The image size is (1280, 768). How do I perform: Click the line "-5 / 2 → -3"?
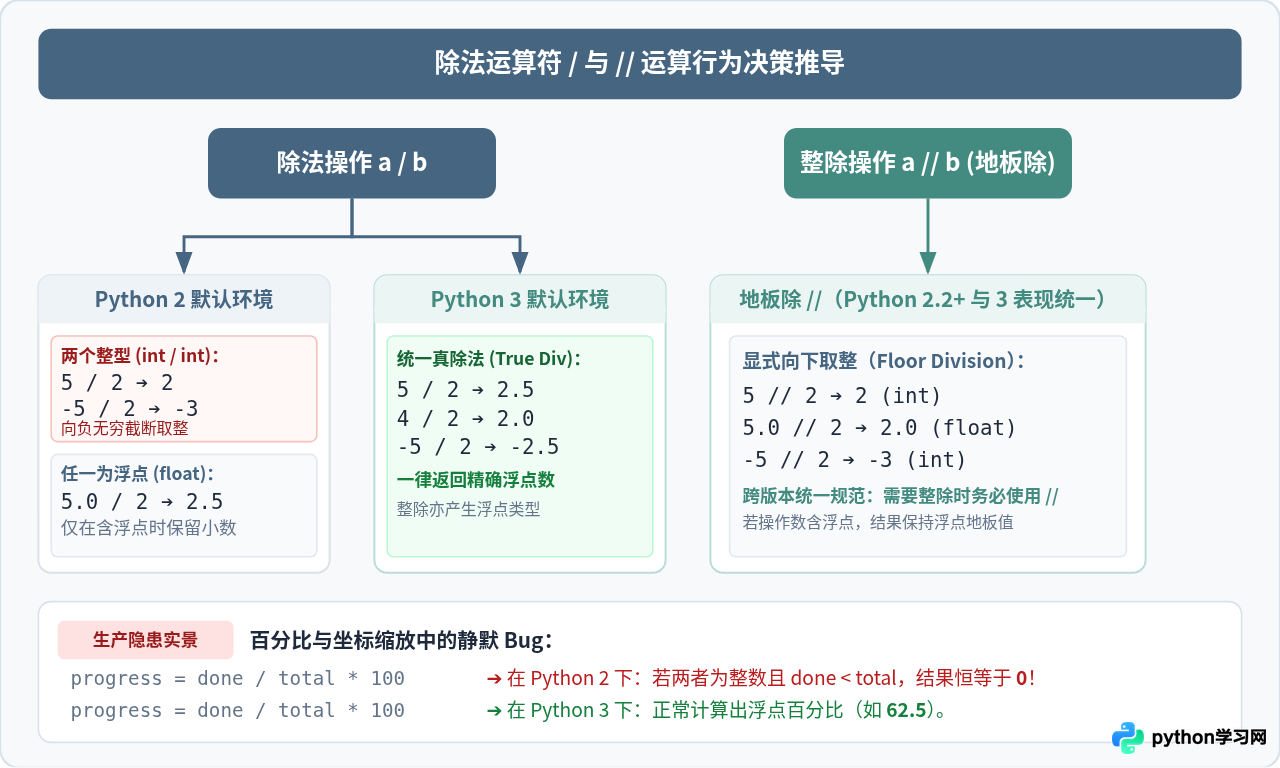[x=130, y=408]
